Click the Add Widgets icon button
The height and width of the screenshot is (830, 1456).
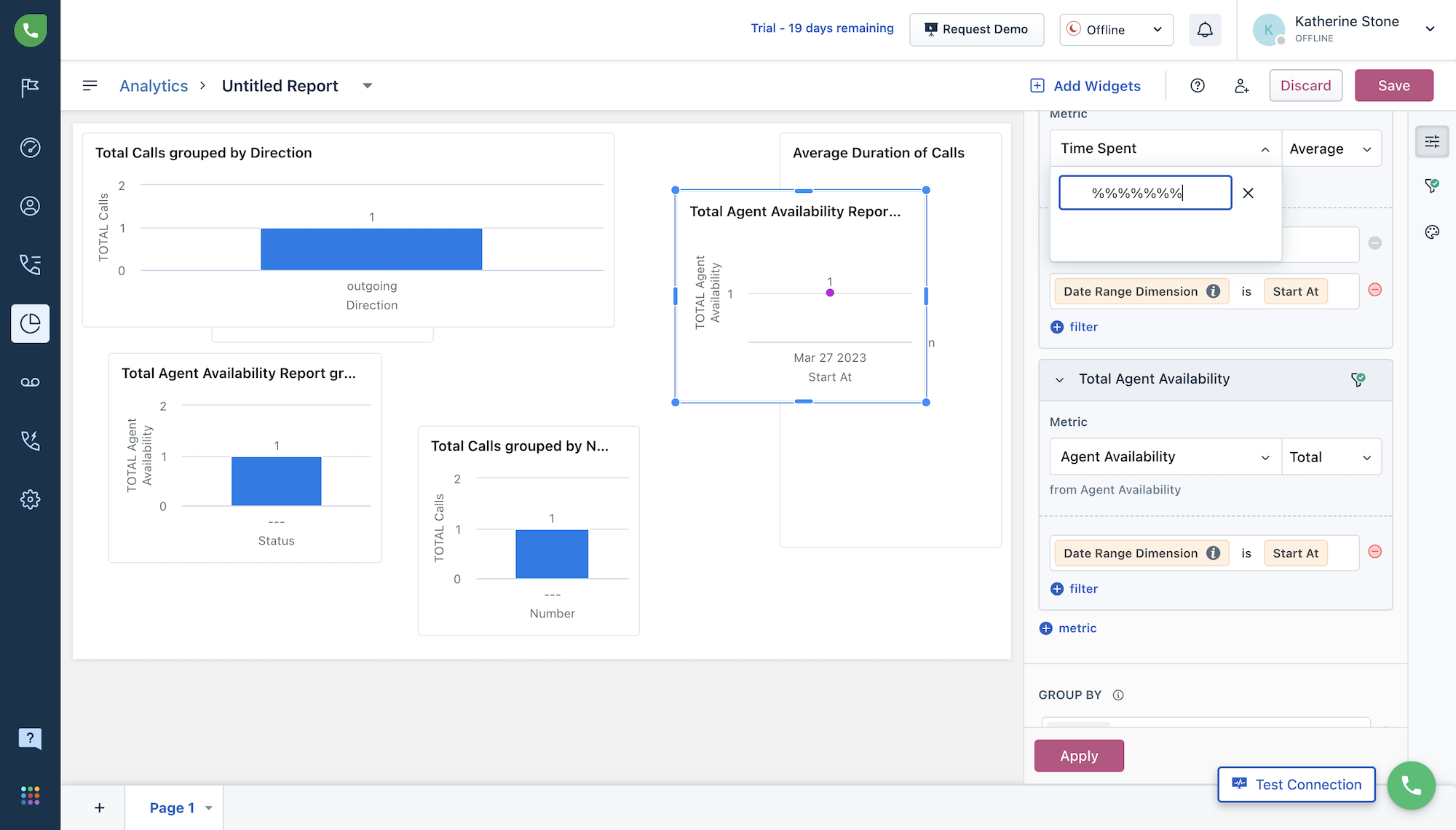(1037, 85)
